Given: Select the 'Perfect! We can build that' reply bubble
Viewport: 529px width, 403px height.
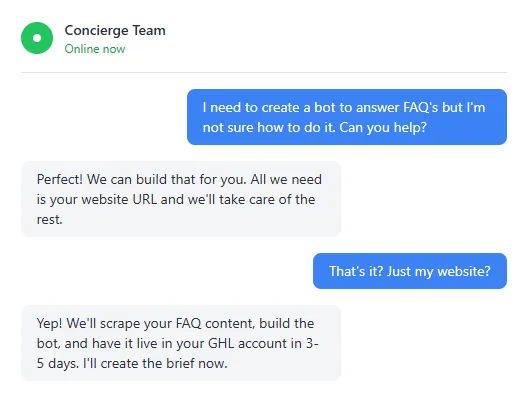Looking at the screenshot, I should (x=181, y=199).
